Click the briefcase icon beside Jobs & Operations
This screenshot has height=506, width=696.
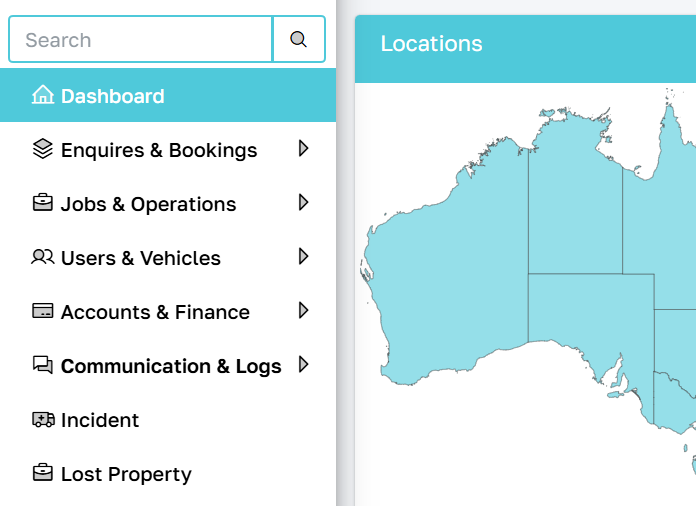click(43, 204)
